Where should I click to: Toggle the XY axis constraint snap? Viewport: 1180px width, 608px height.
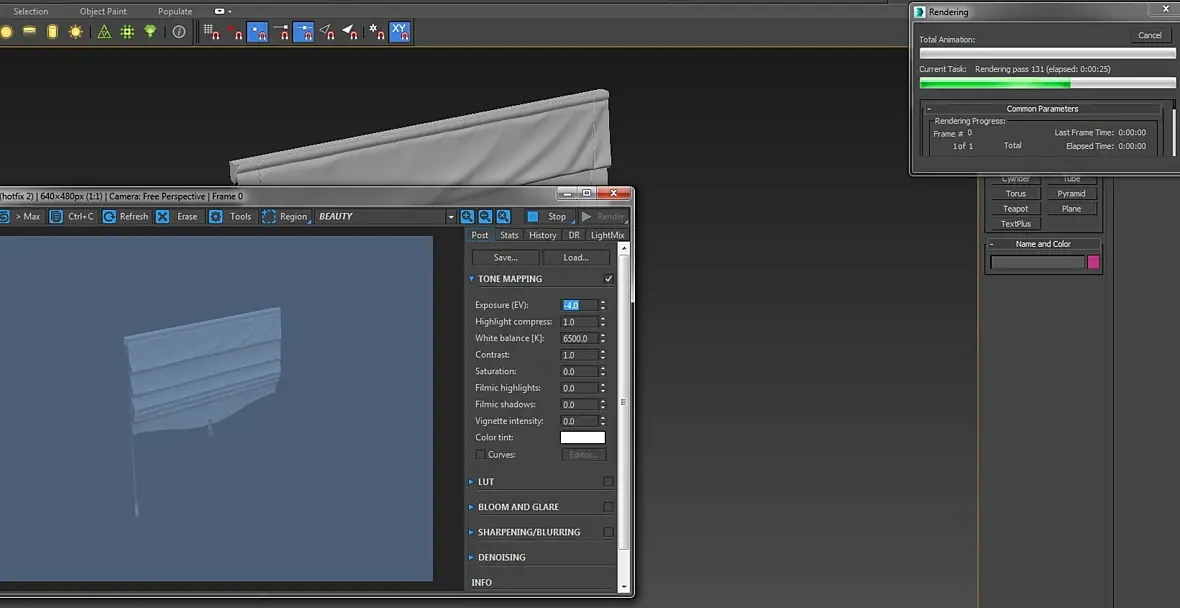point(400,32)
